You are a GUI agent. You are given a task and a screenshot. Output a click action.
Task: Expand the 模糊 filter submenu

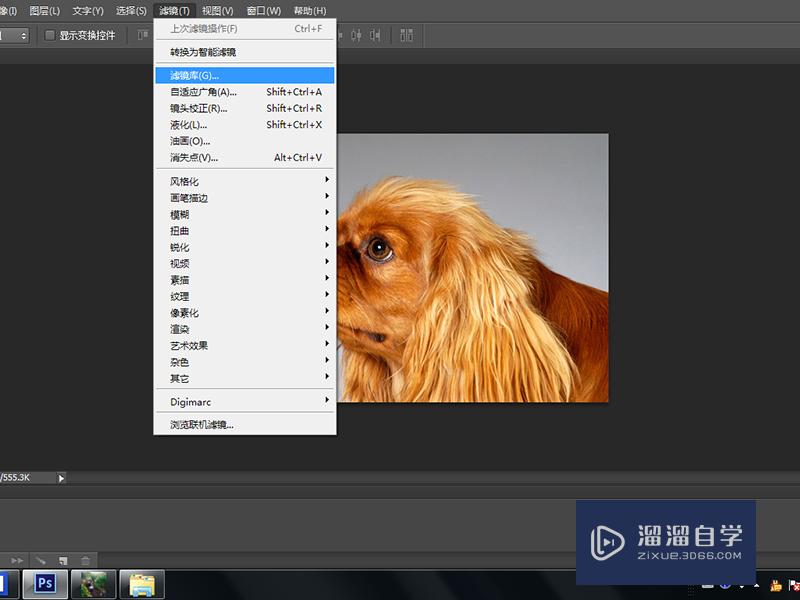pos(180,214)
